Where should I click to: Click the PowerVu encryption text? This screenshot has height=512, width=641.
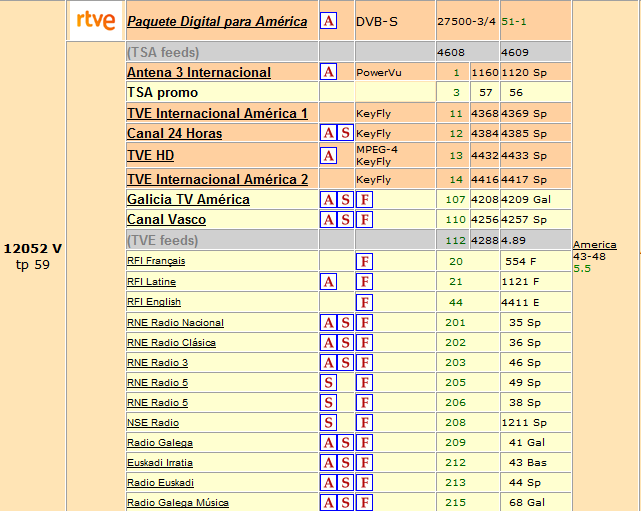coord(379,73)
